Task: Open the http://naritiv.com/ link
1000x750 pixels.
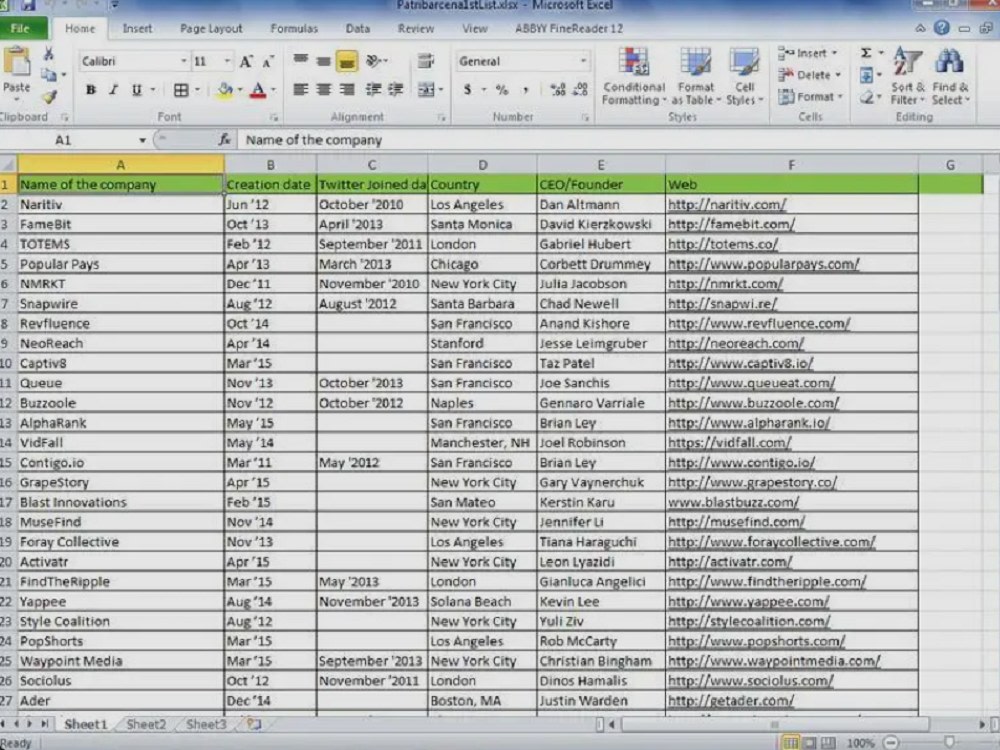Action: point(726,205)
